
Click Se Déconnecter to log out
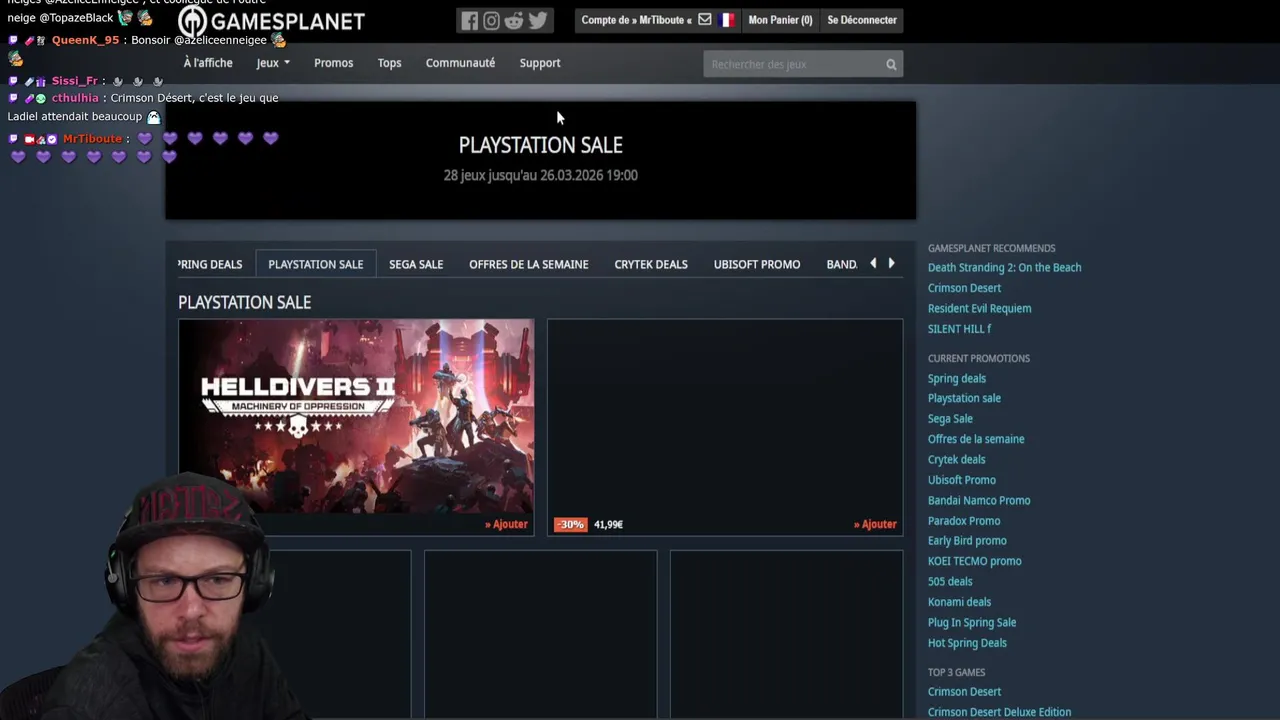(x=862, y=20)
